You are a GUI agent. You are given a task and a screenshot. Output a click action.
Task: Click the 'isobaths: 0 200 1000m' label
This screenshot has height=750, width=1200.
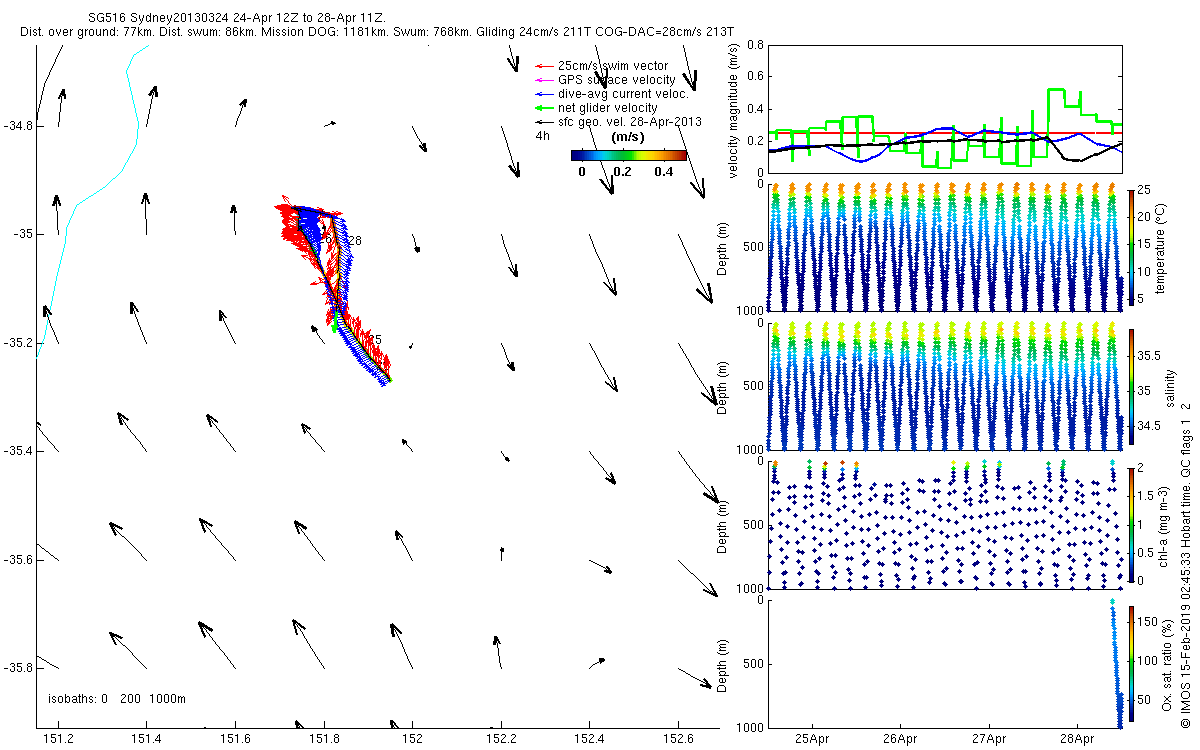pos(117,699)
